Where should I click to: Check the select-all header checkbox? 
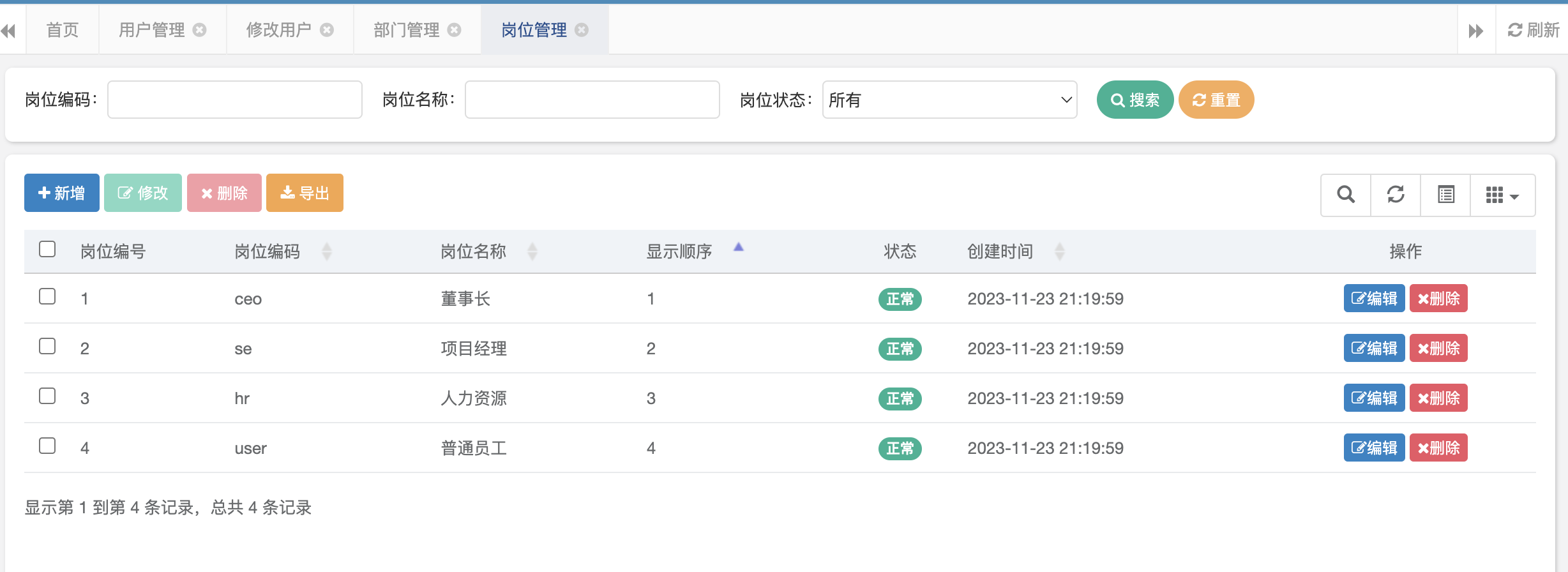click(x=47, y=249)
